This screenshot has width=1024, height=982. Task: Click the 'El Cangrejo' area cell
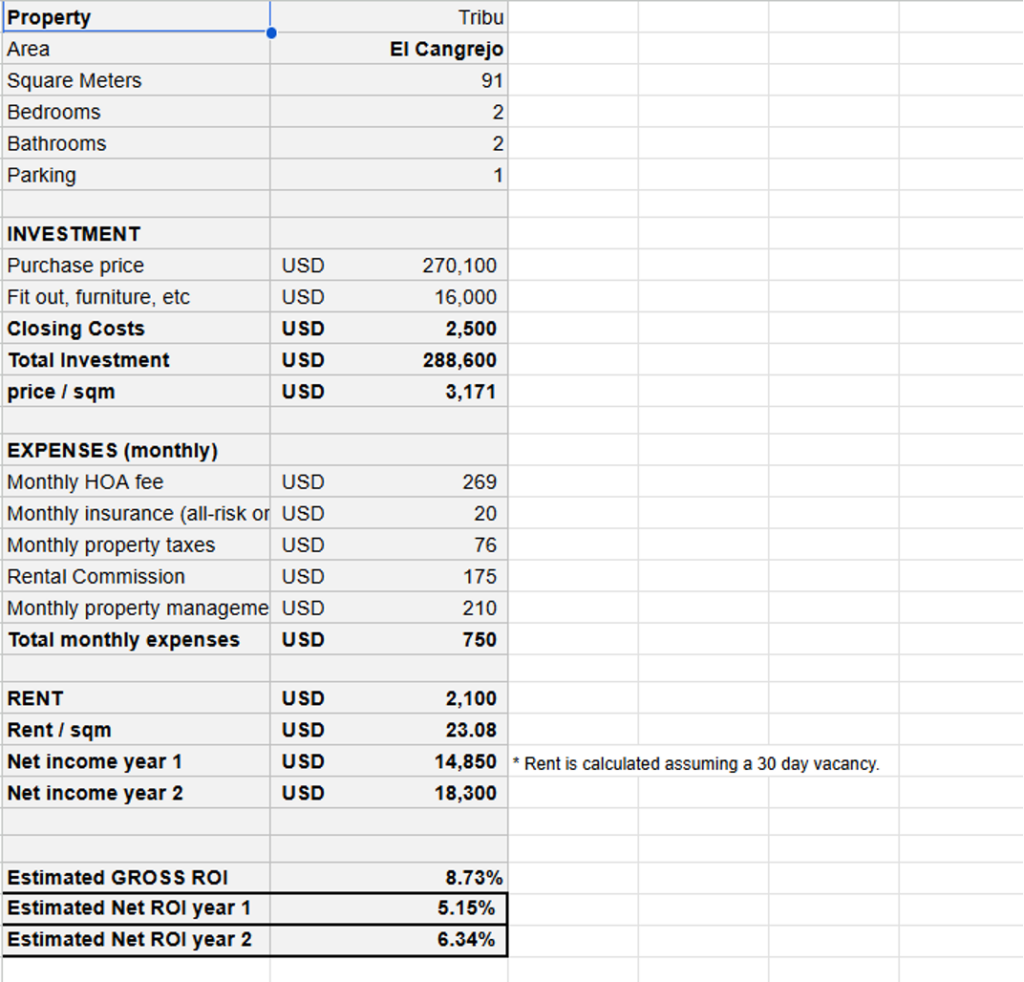(x=389, y=48)
